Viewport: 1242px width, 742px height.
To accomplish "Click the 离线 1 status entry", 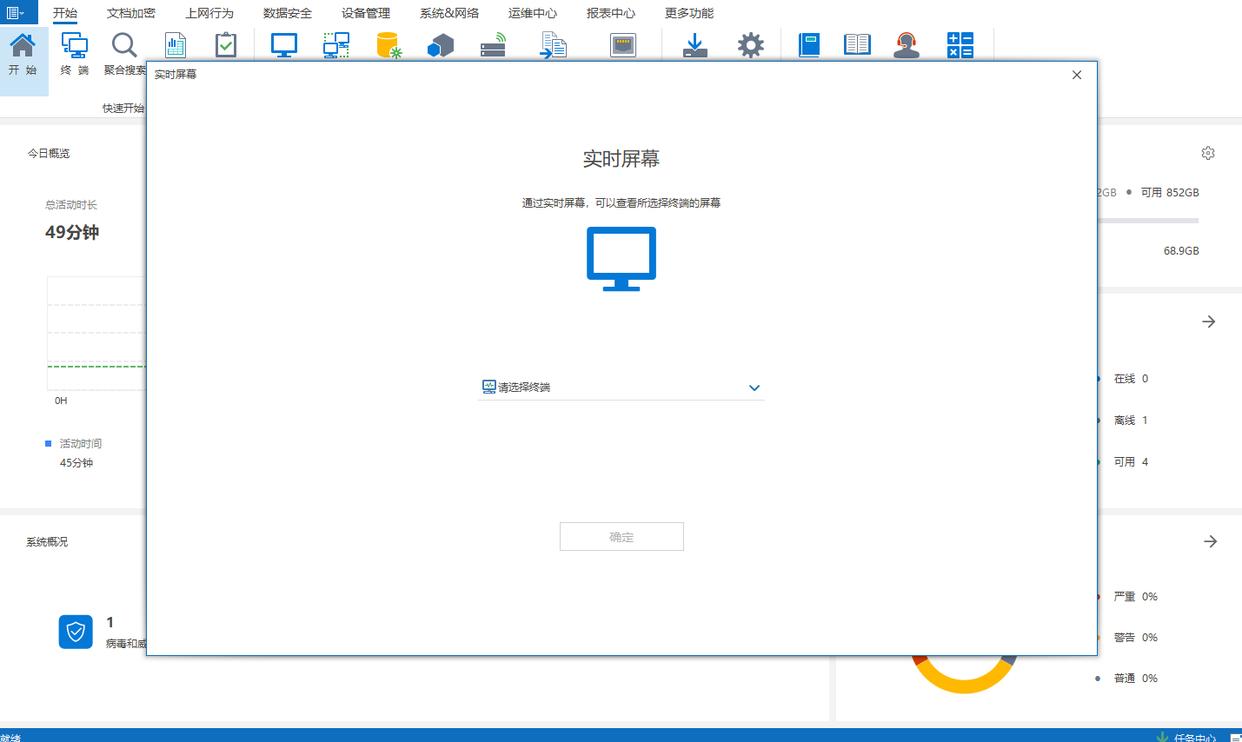I will 1131,420.
